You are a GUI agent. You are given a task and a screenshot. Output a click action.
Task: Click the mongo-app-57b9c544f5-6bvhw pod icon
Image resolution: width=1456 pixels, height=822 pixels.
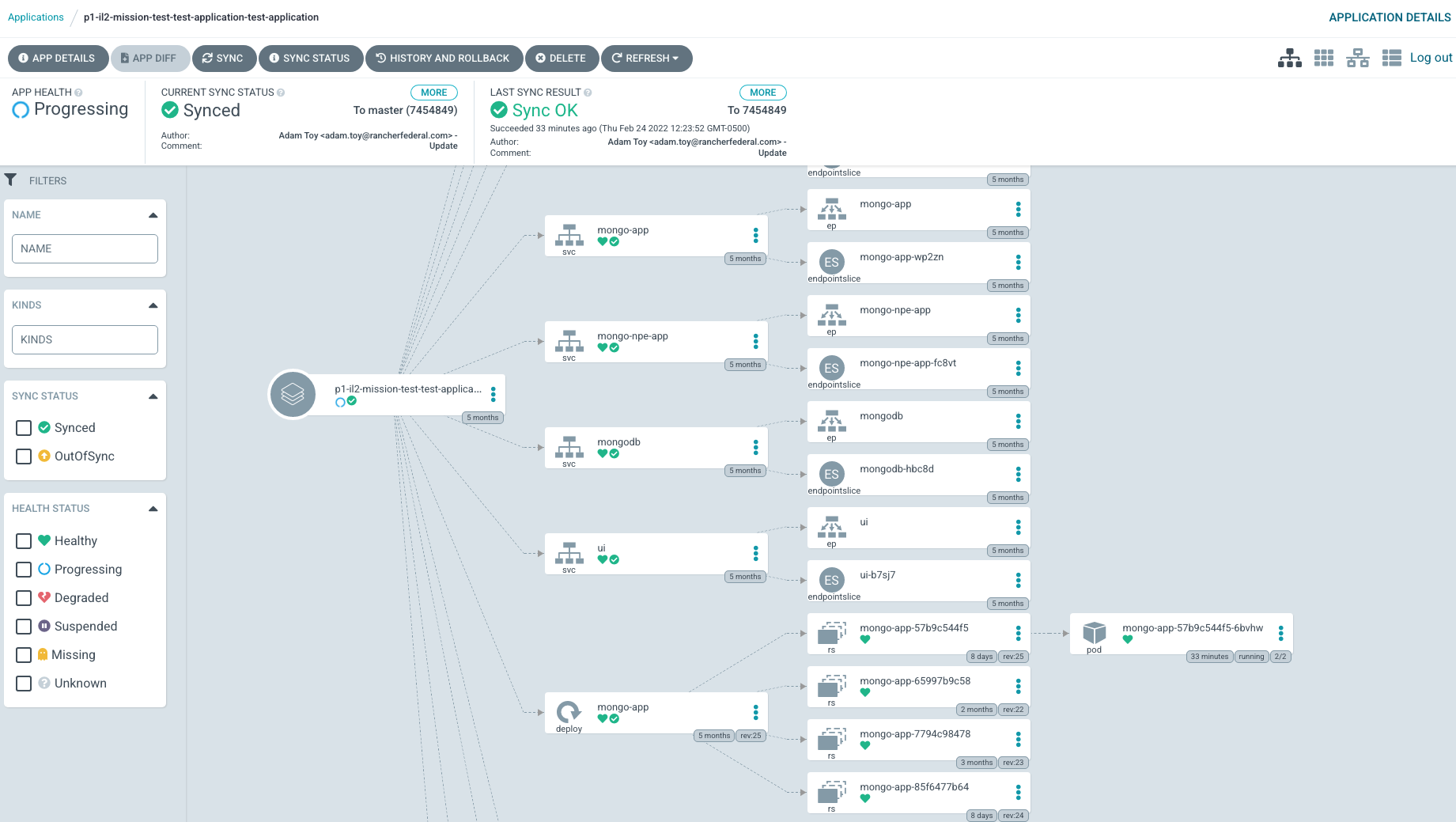tap(1094, 633)
